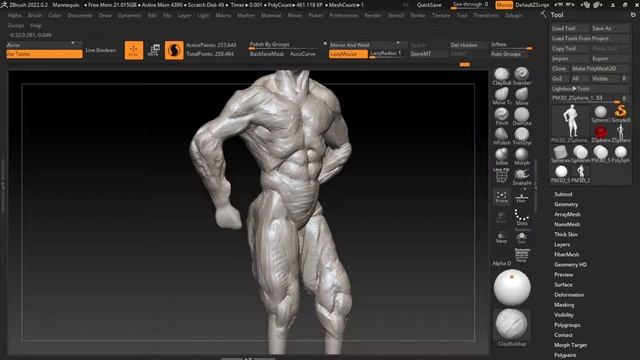Click the Frame view icon
The image size is (640, 360).
tap(502, 197)
